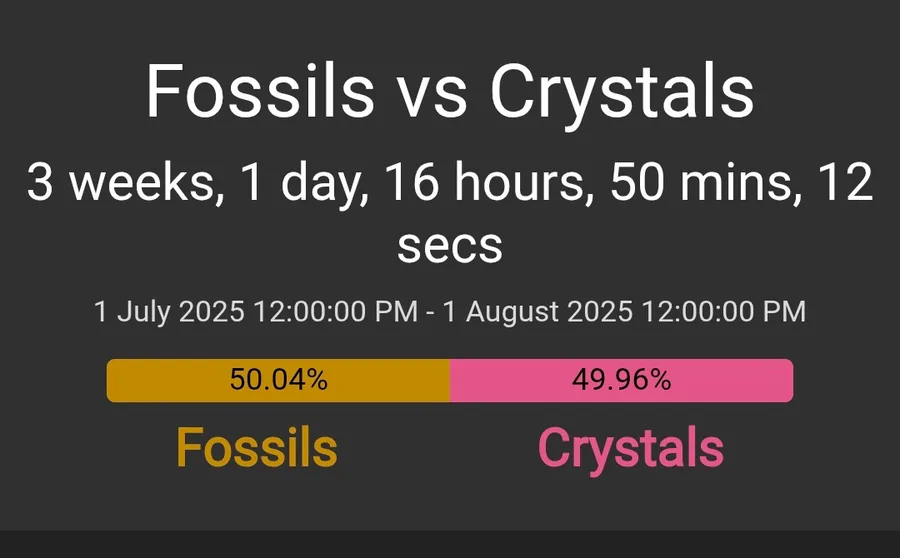Click the "vs" word in the title
Screen dimensions: 900x558
pyautogui.click(x=433, y=100)
